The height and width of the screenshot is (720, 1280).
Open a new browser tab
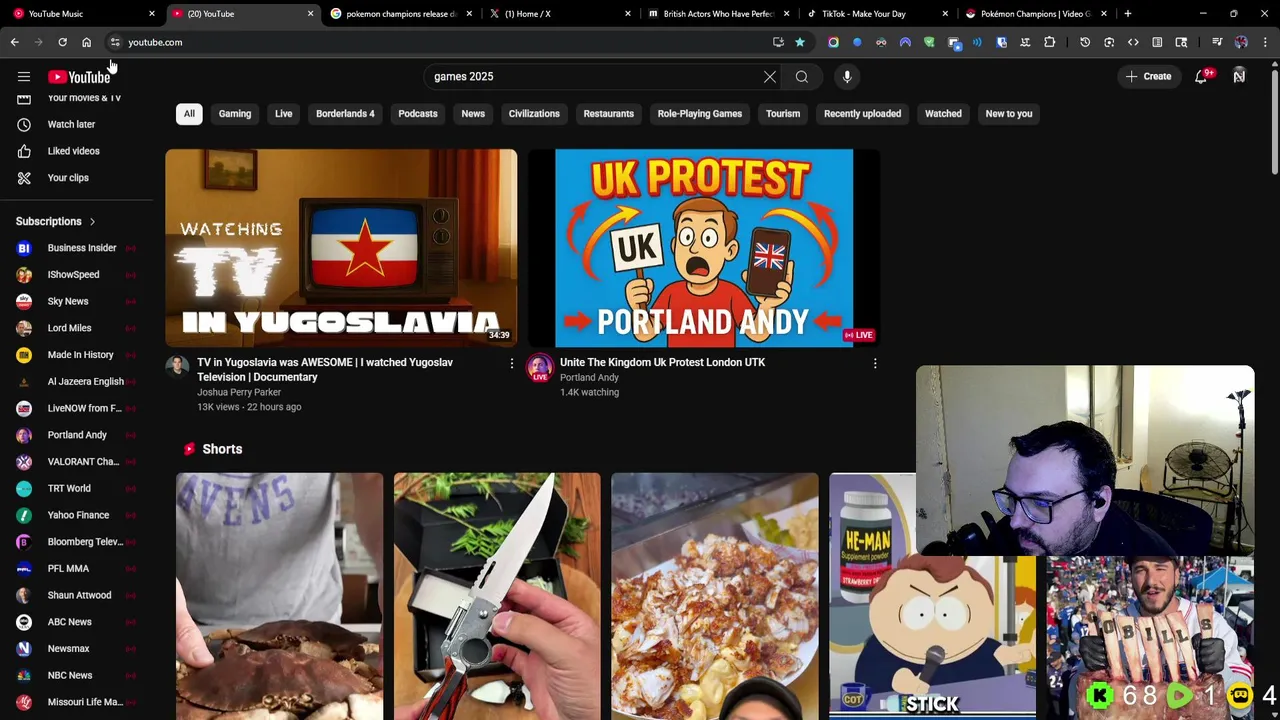1127,14
